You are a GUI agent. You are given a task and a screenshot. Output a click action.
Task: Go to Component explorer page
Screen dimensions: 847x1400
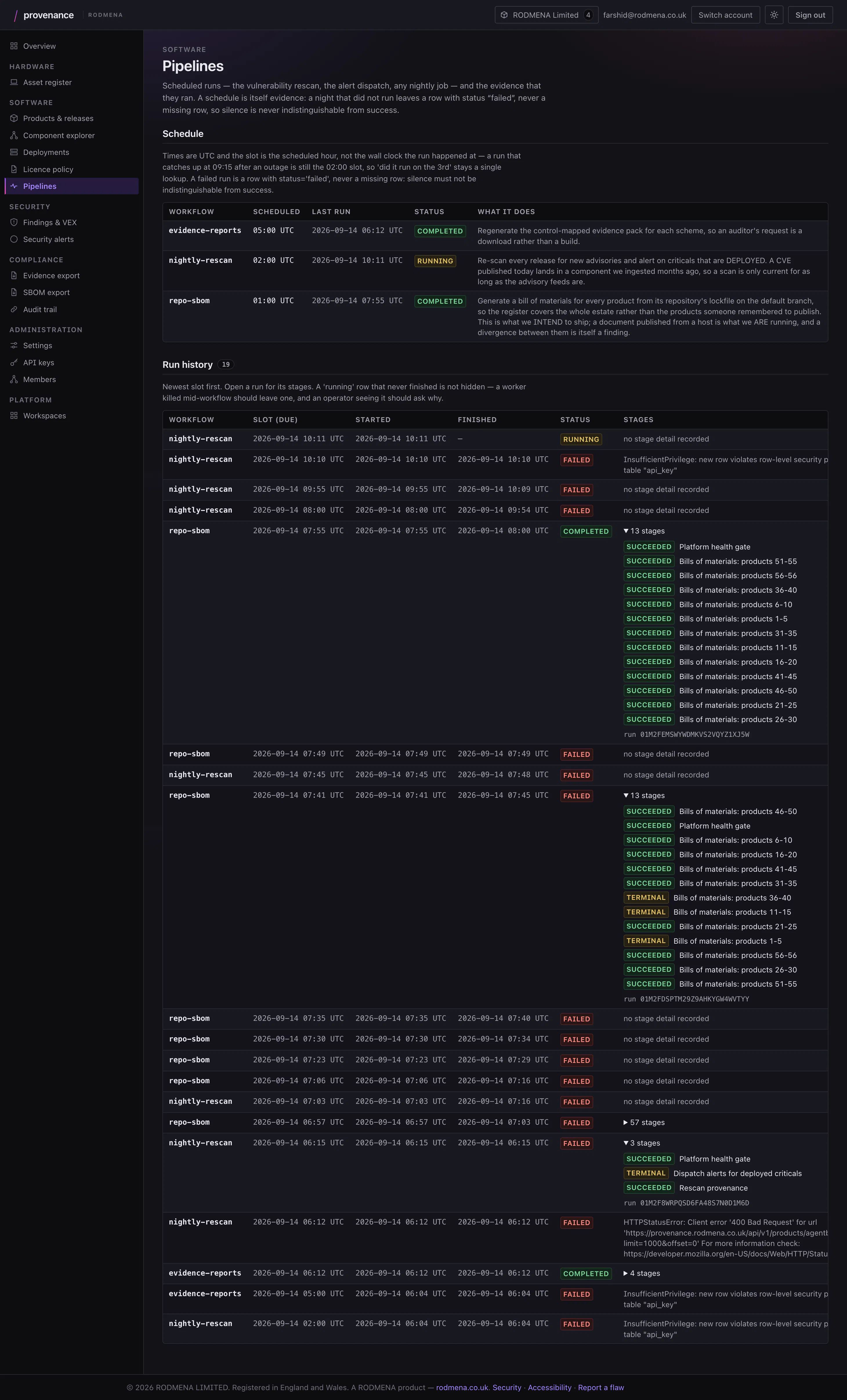[x=72, y=135]
